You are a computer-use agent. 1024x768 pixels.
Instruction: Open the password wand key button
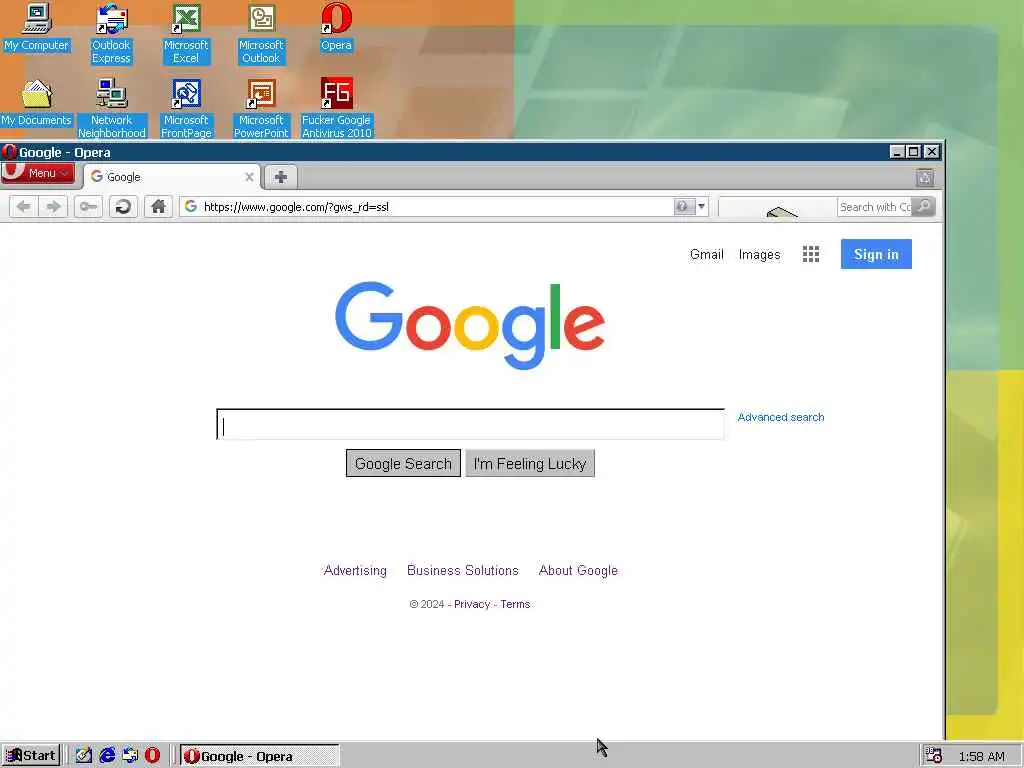[x=88, y=207]
